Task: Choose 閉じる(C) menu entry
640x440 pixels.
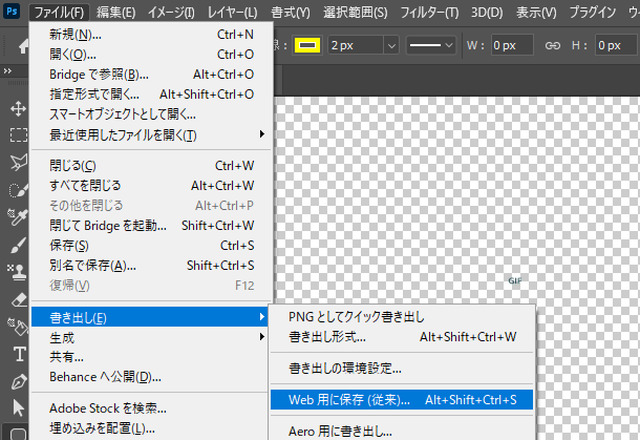Action: (151, 166)
